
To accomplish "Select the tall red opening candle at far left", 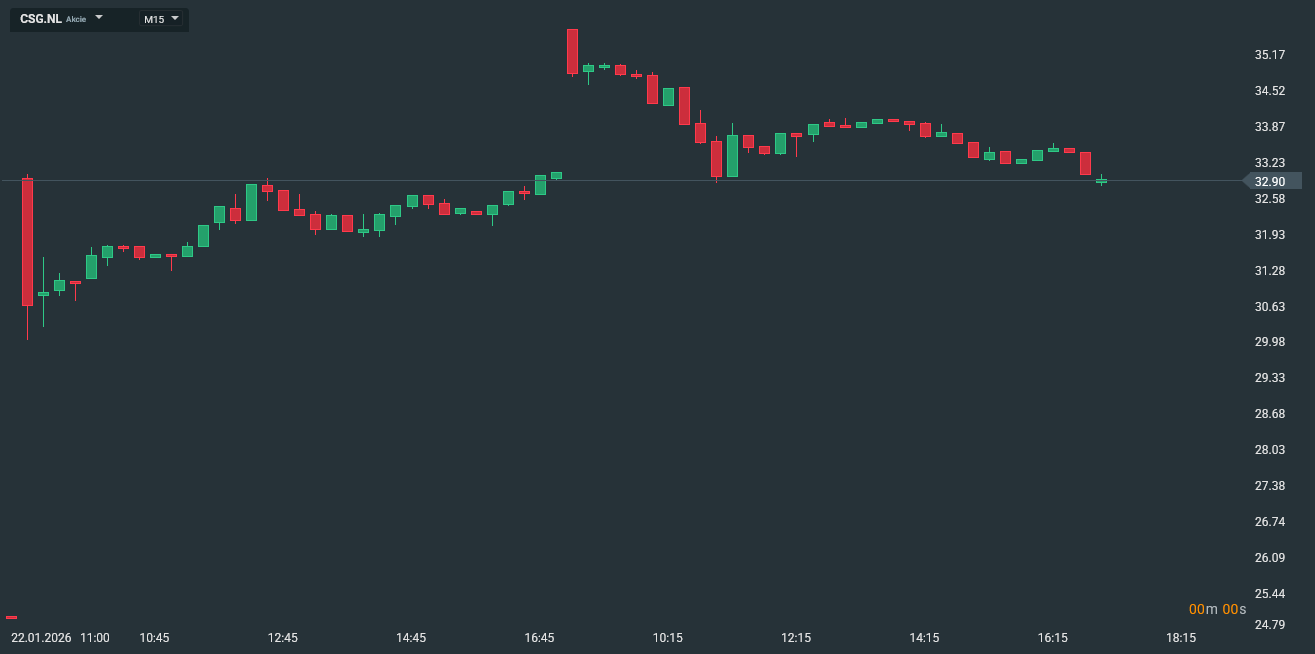I will point(27,241).
